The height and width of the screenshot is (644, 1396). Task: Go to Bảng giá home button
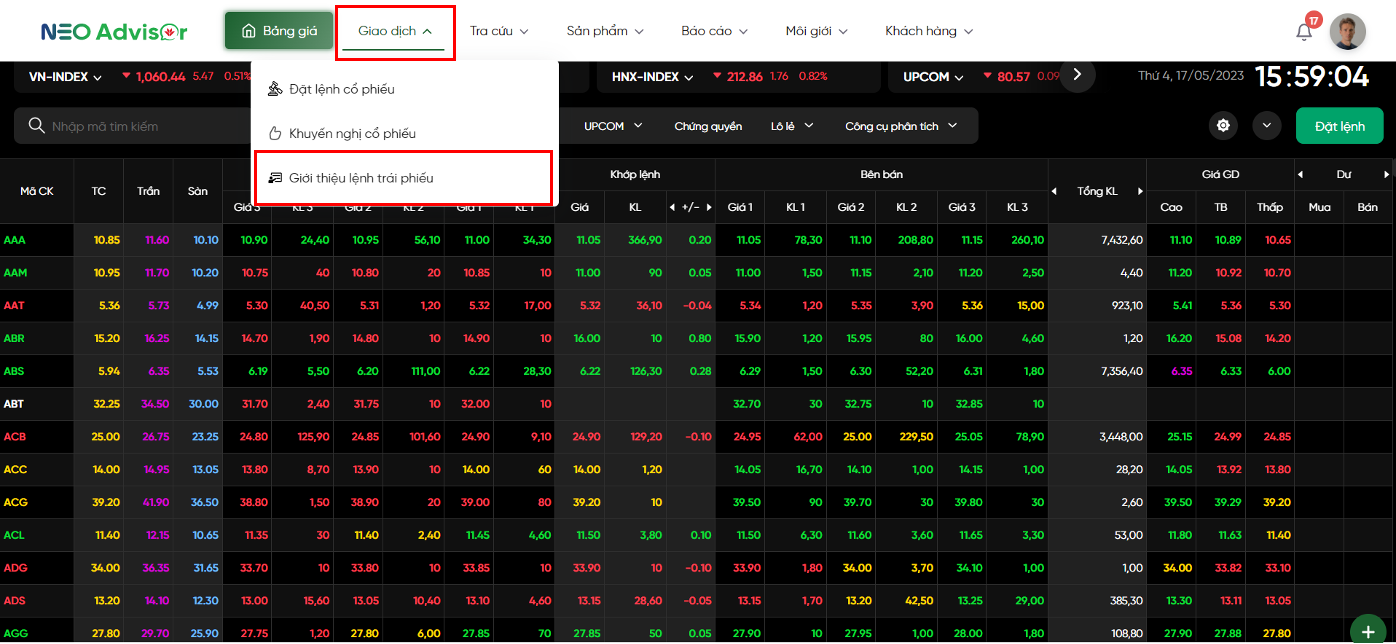279,31
